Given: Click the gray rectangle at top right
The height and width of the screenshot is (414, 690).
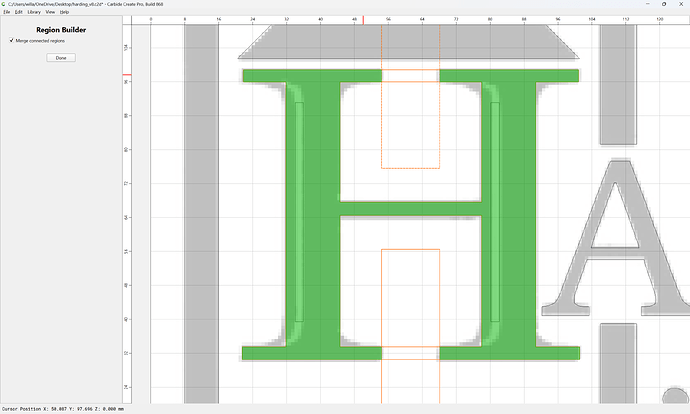Looking at the screenshot, I should pos(618,84).
